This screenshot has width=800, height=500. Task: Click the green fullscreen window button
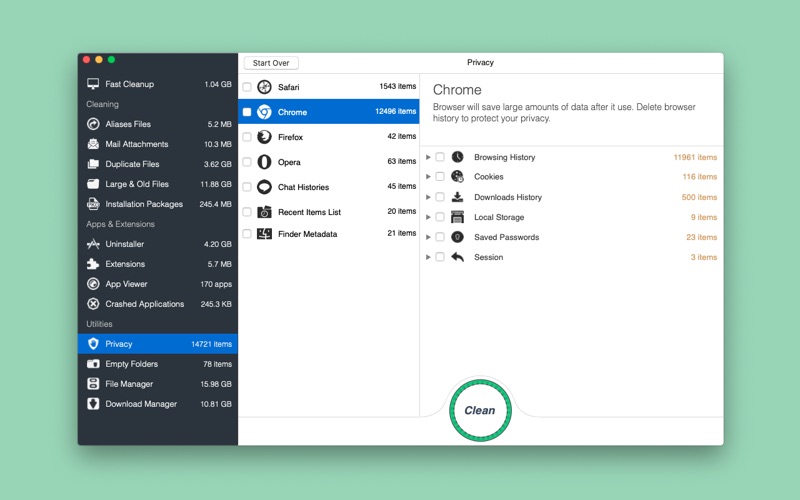(x=111, y=60)
